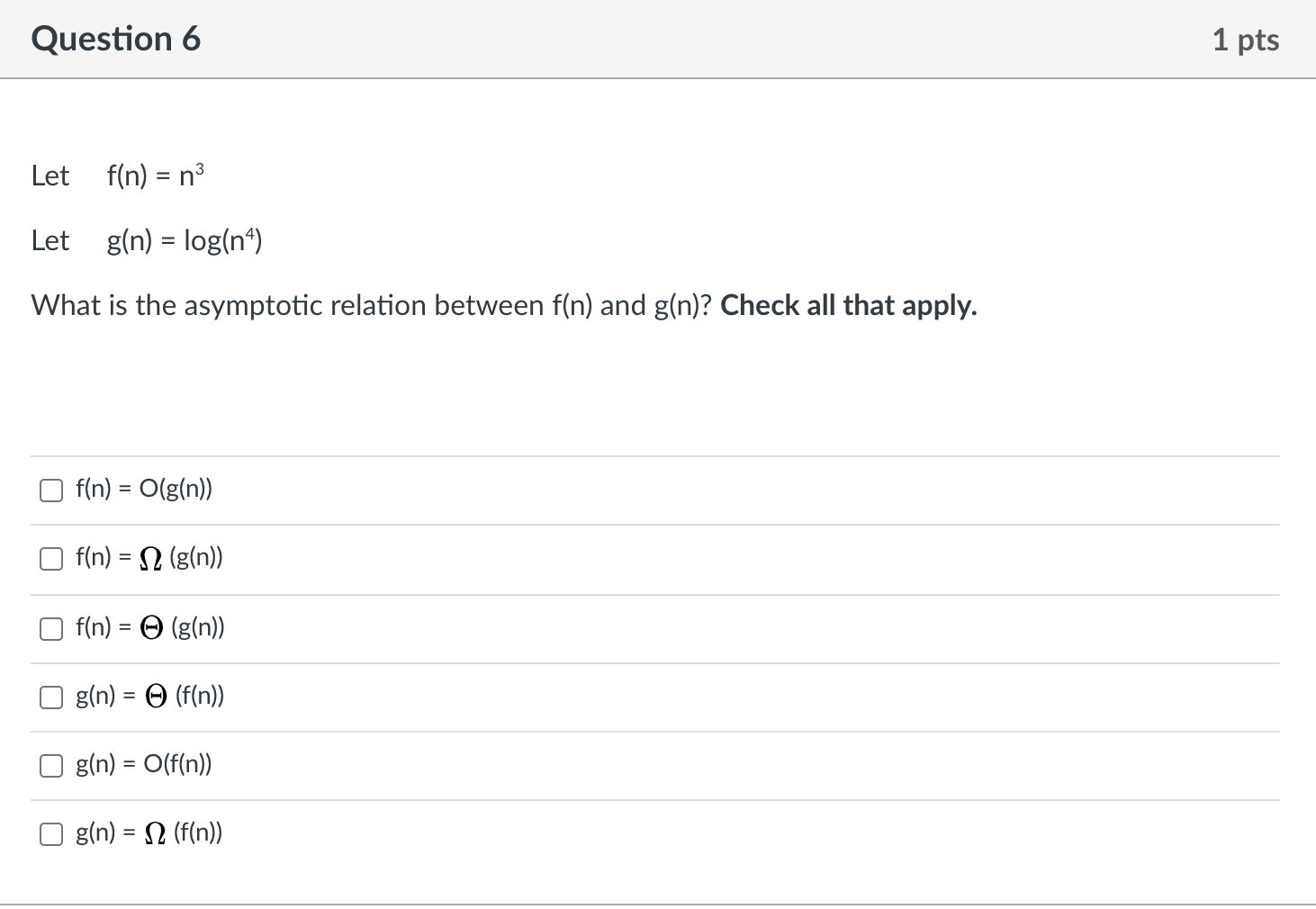Tick the f(n) = Ω(g(n)) checkbox

[x=51, y=559]
